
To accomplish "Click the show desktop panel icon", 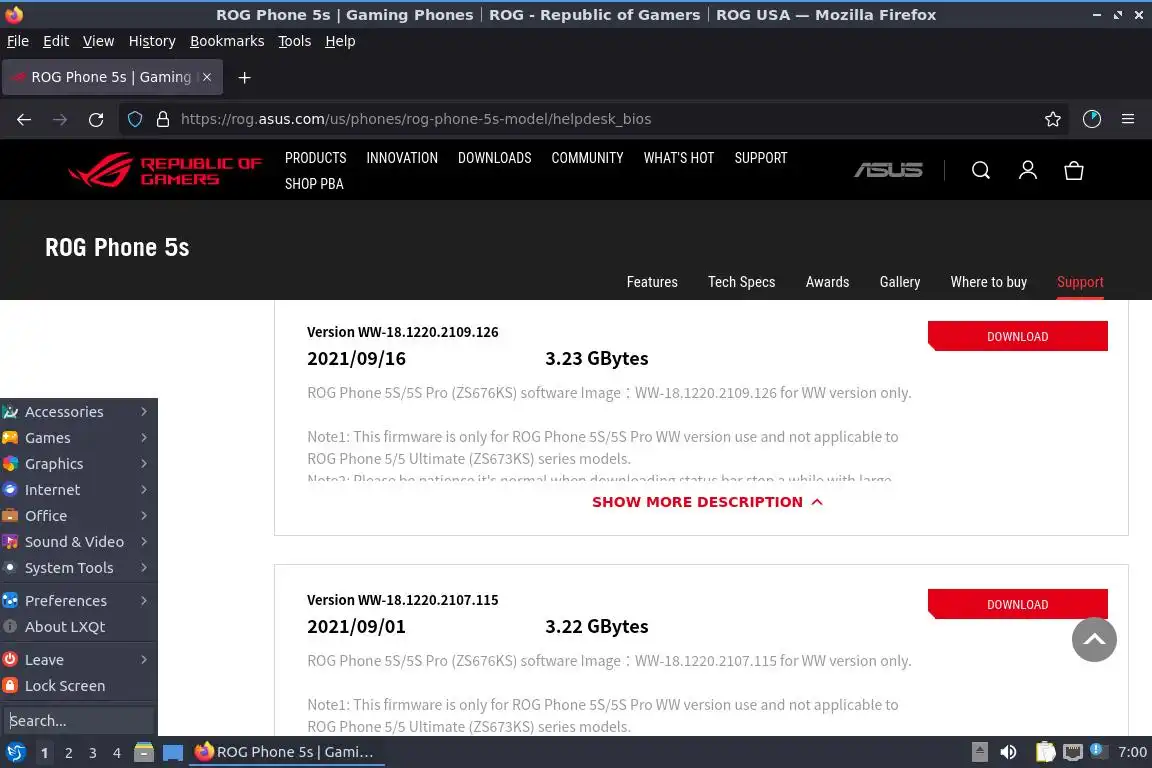I will (x=173, y=752).
